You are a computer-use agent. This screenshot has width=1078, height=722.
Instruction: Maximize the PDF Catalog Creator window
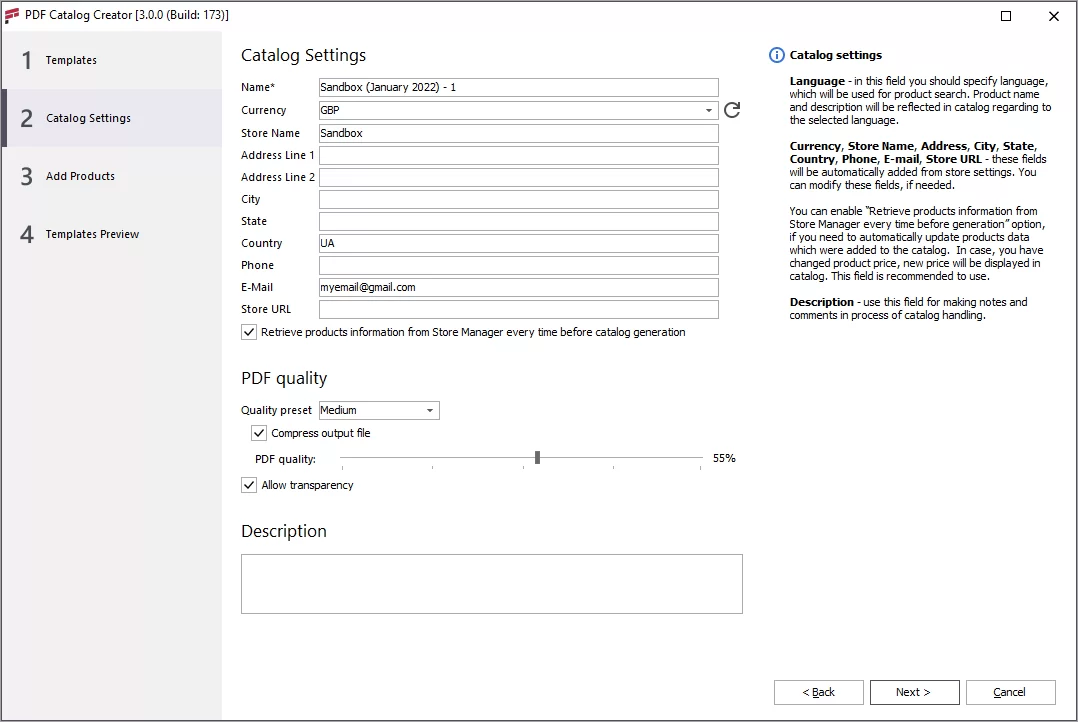1006,16
